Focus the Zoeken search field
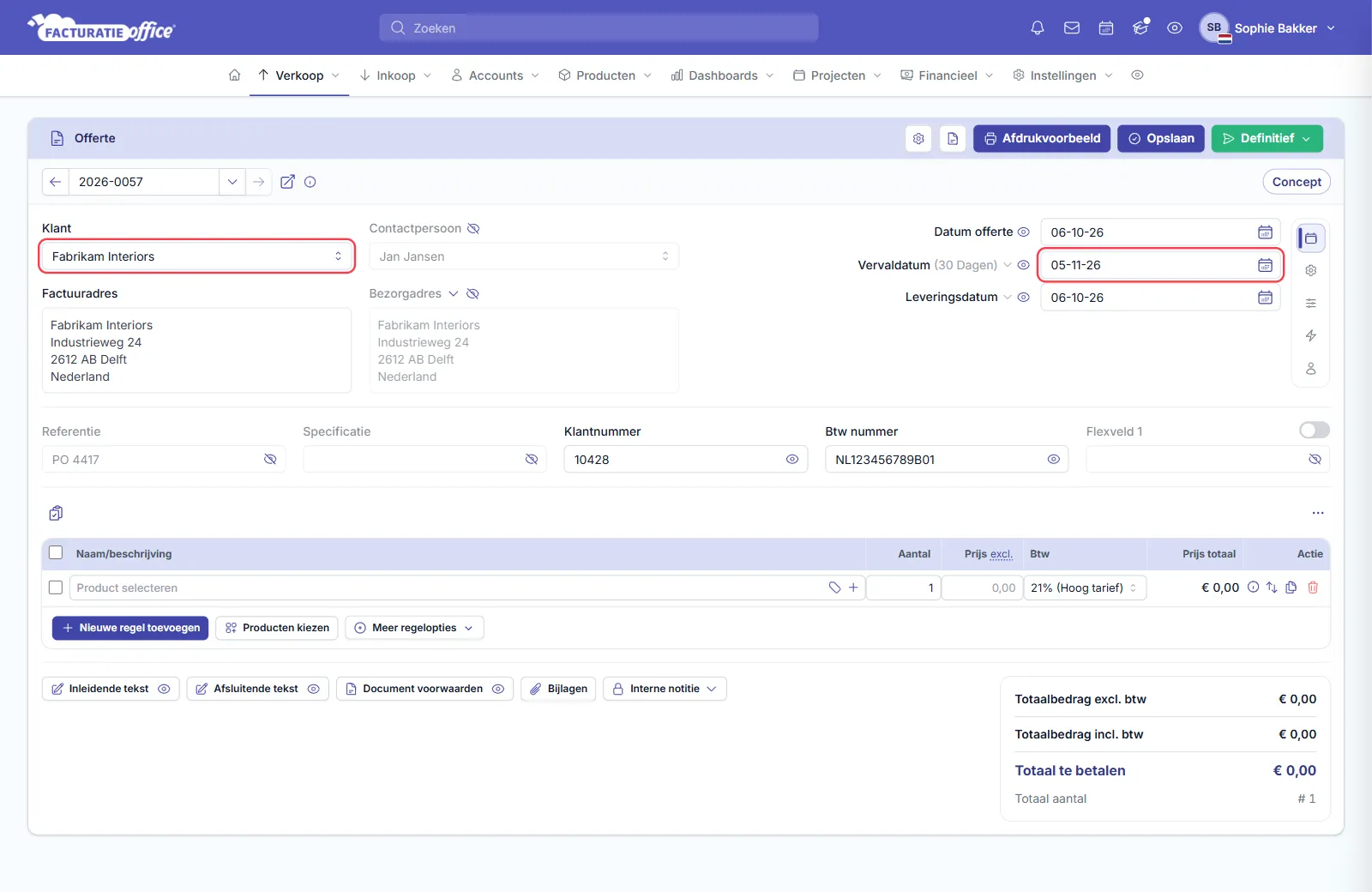This screenshot has width=1372, height=892. (599, 28)
